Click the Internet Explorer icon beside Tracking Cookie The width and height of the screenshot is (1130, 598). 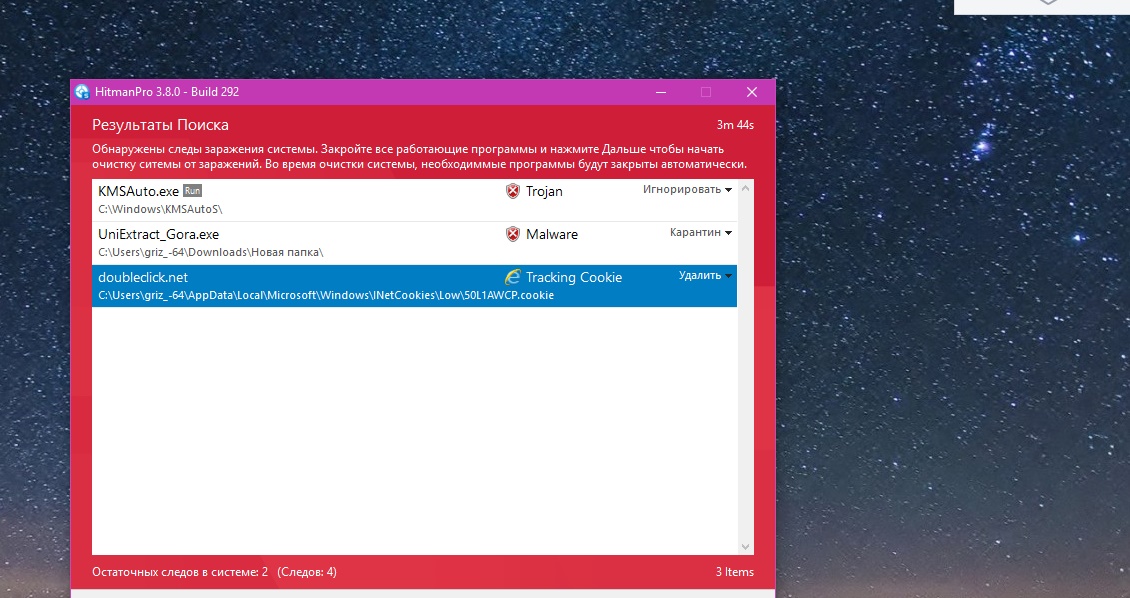(512, 277)
